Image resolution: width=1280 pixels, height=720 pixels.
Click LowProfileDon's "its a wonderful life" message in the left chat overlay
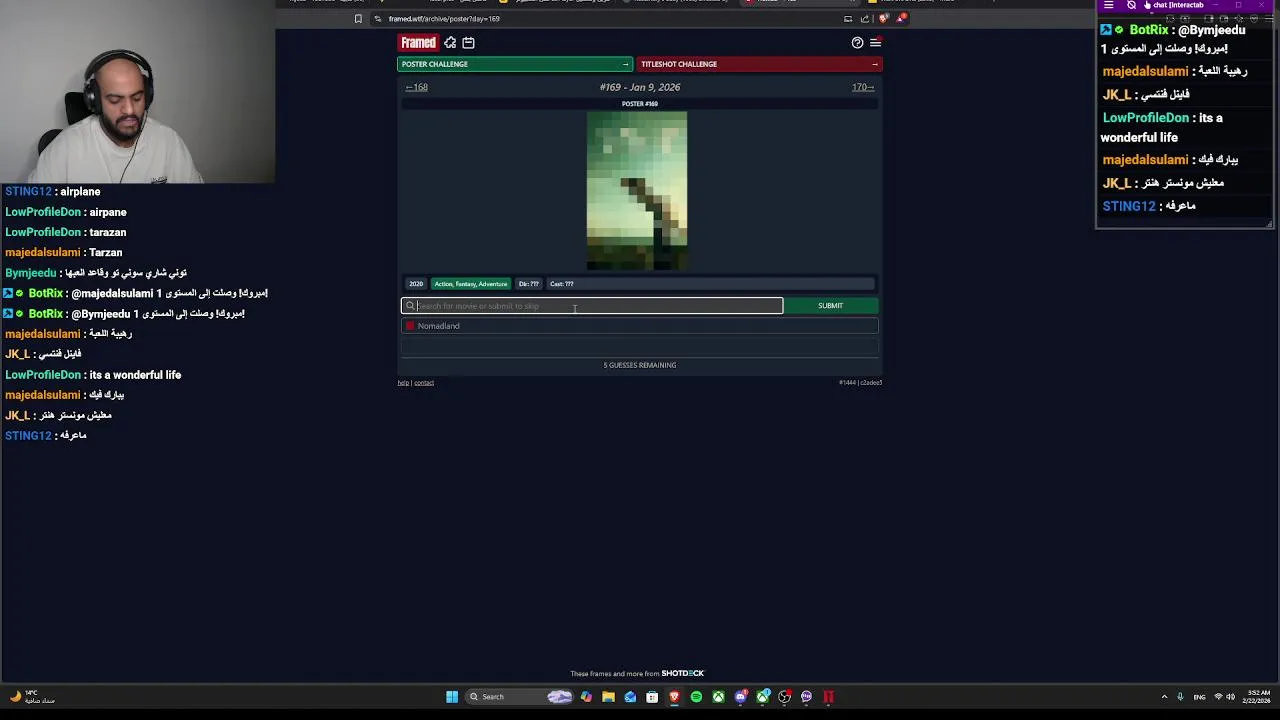(x=93, y=375)
